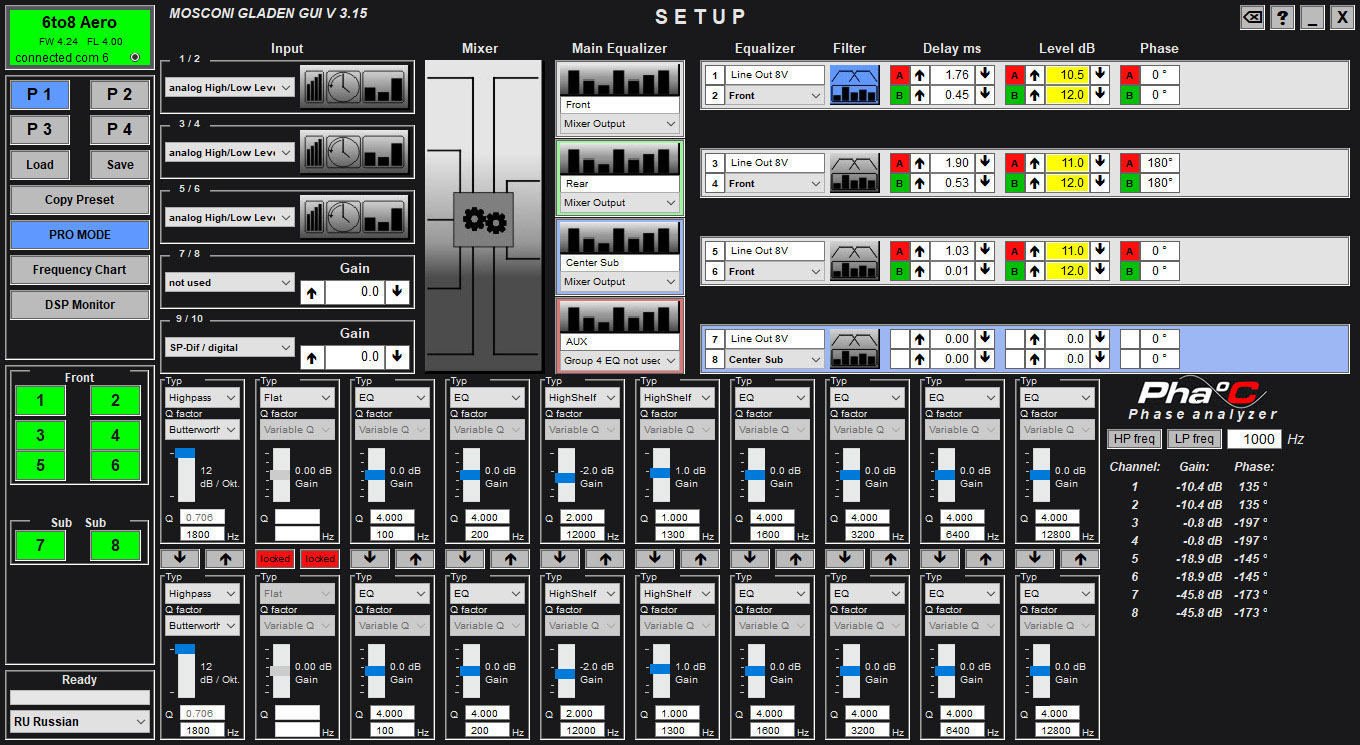Select preset P 3

(x=40, y=130)
